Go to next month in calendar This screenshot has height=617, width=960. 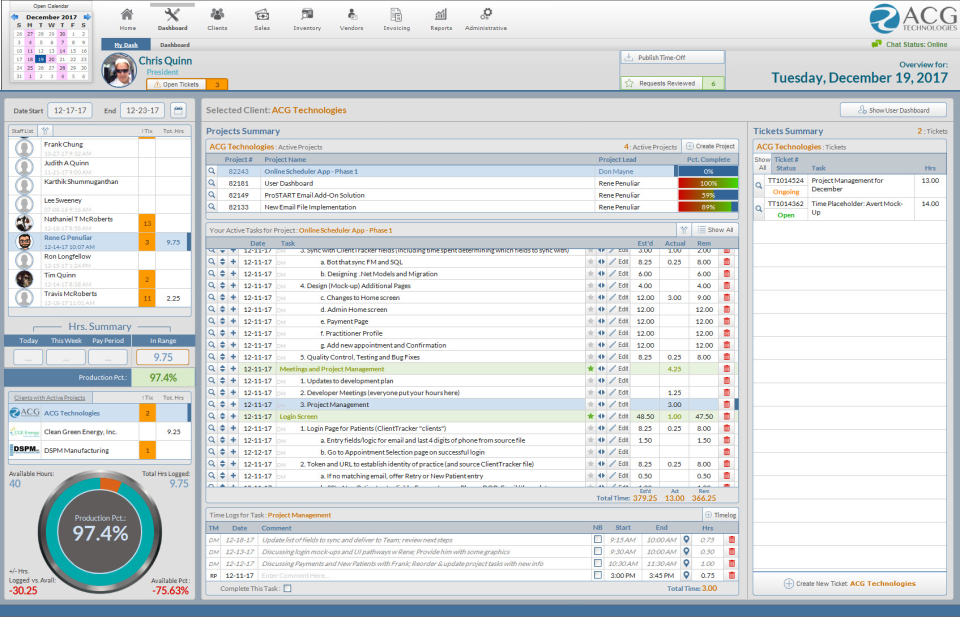[87, 17]
